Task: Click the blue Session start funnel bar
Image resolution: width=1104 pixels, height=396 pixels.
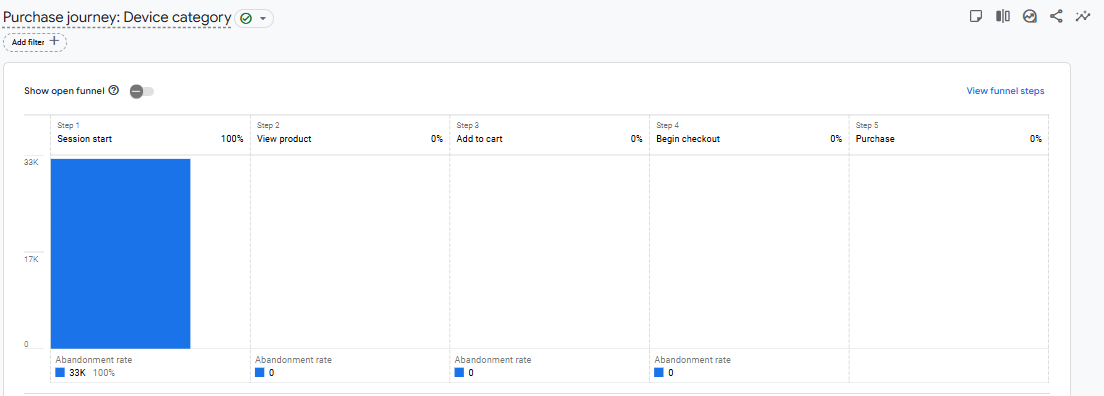Action: 120,254
